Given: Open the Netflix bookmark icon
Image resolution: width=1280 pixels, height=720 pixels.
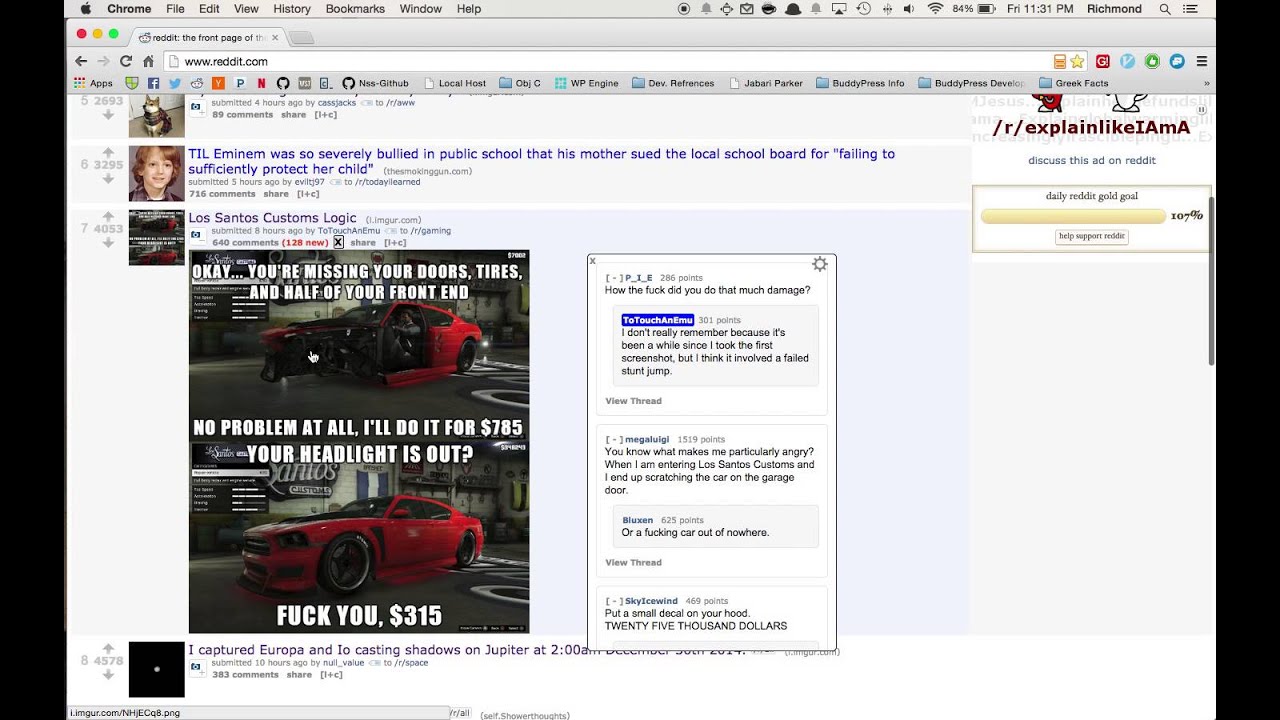Looking at the screenshot, I should 261,83.
